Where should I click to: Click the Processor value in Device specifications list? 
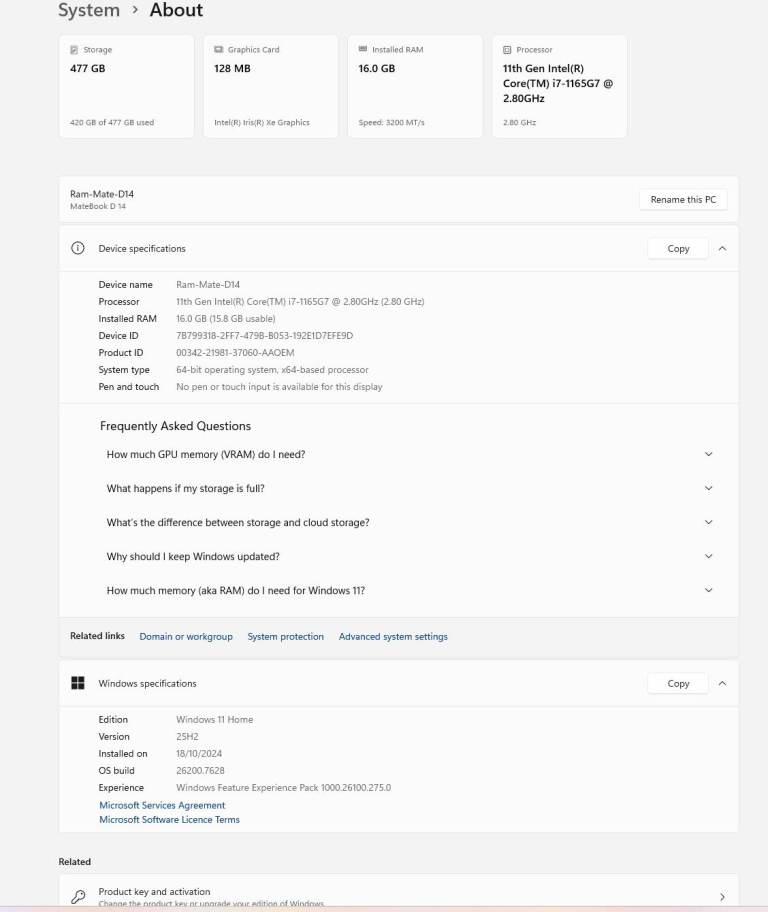[x=300, y=302]
